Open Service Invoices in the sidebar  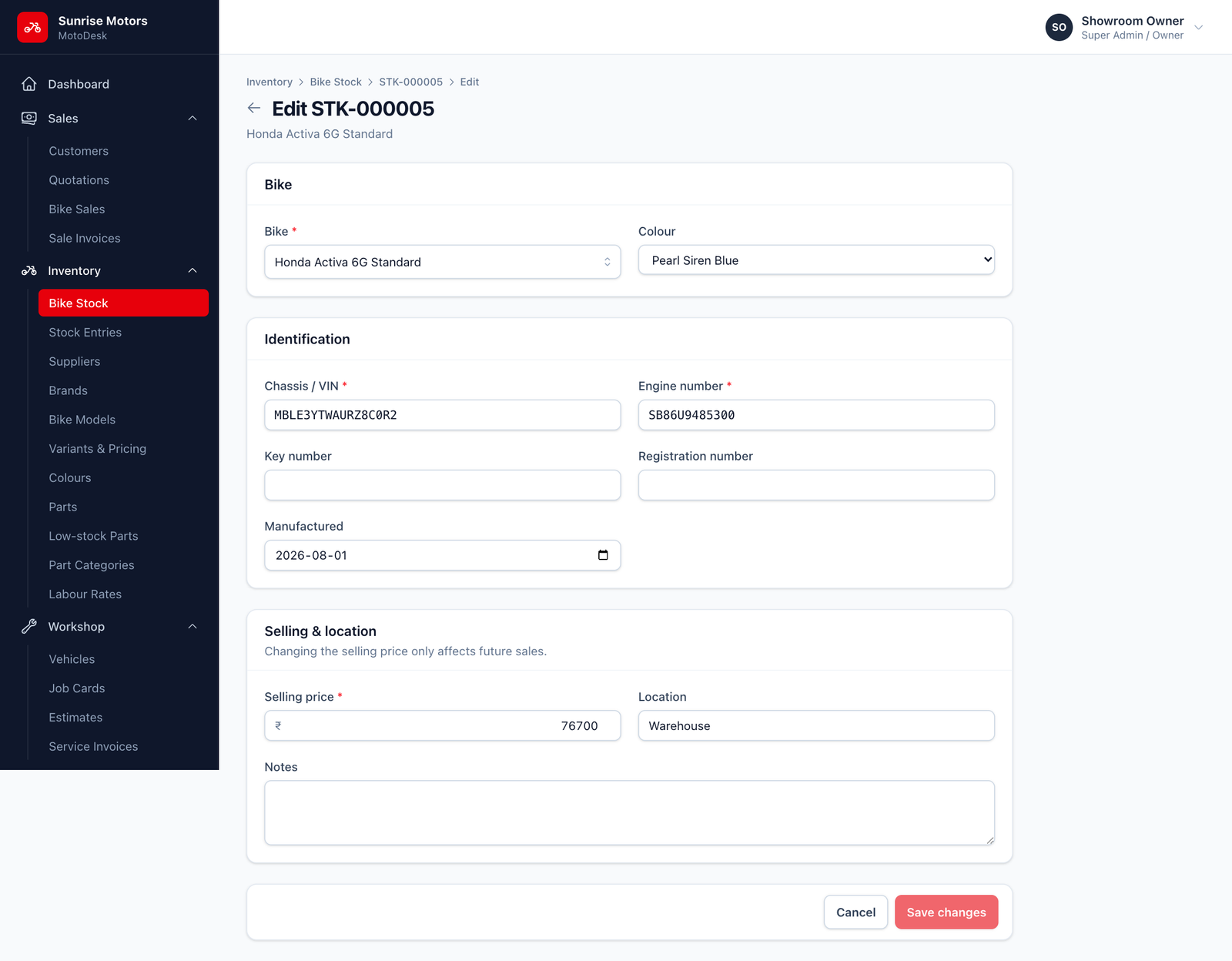[94, 746]
